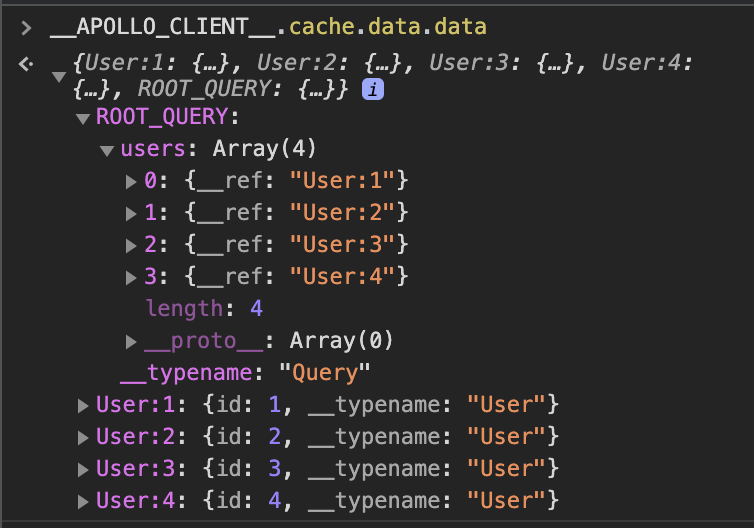Expand the User:2 cache object
This screenshot has width=754, height=528.
[x=83, y=437]
